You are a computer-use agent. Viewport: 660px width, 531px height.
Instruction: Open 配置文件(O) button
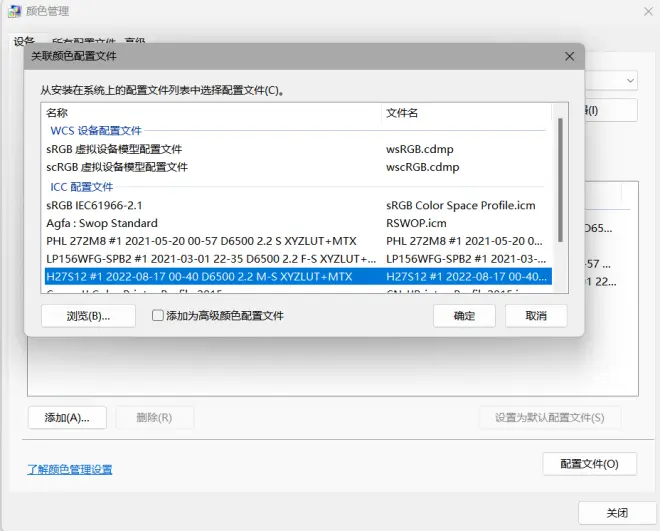pos(589,464)
